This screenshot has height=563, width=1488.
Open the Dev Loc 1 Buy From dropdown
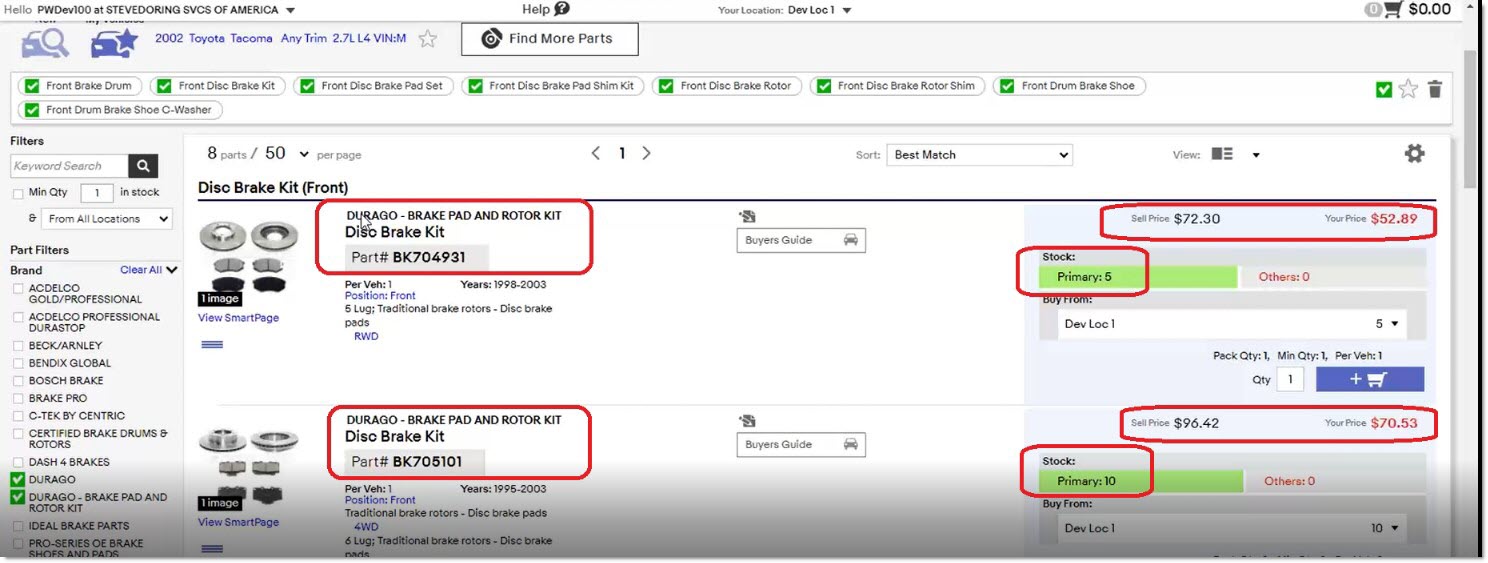coord(1231,324)
